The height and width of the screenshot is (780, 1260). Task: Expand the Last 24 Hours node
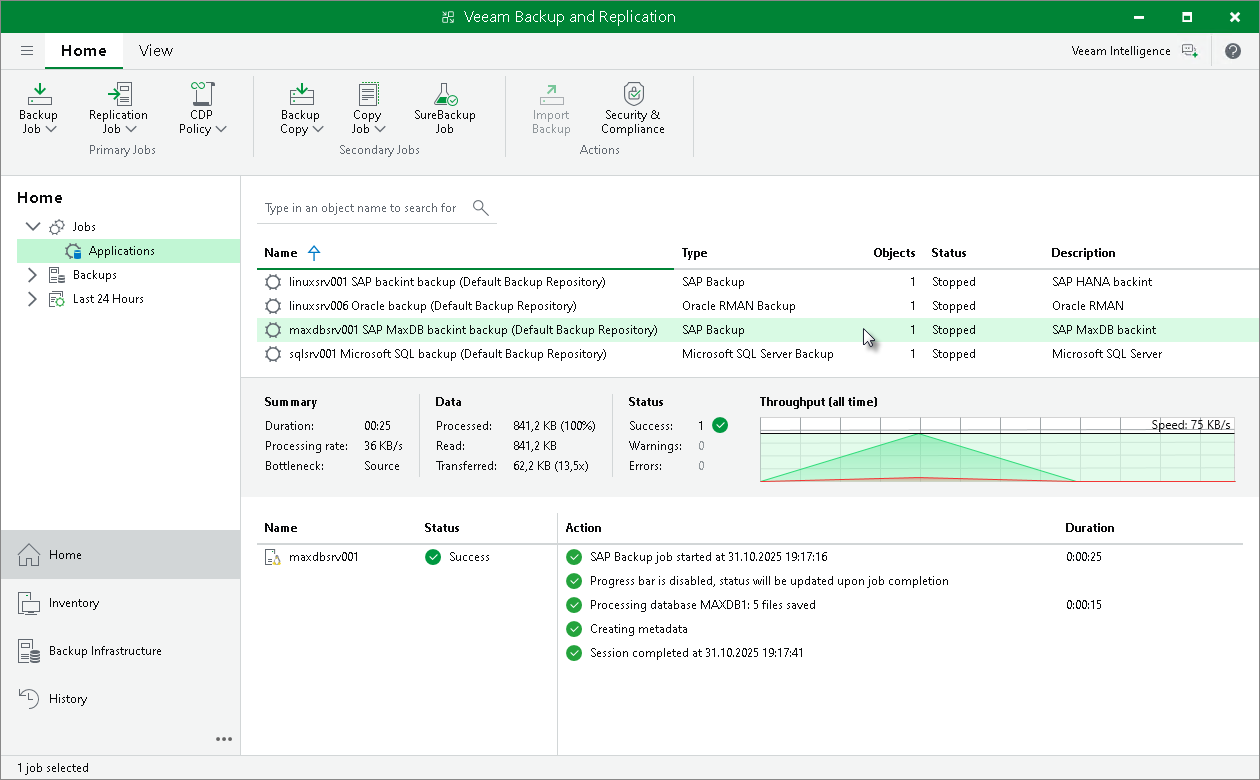point(33,299)
